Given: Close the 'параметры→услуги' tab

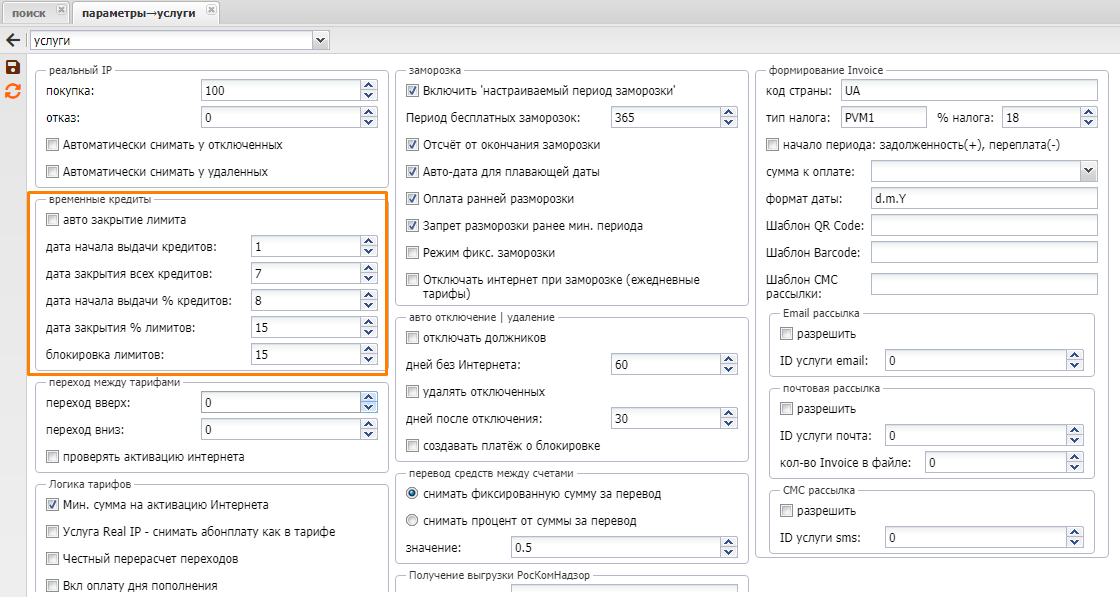Looking at the screenshot, I should (x=213, y=10).
